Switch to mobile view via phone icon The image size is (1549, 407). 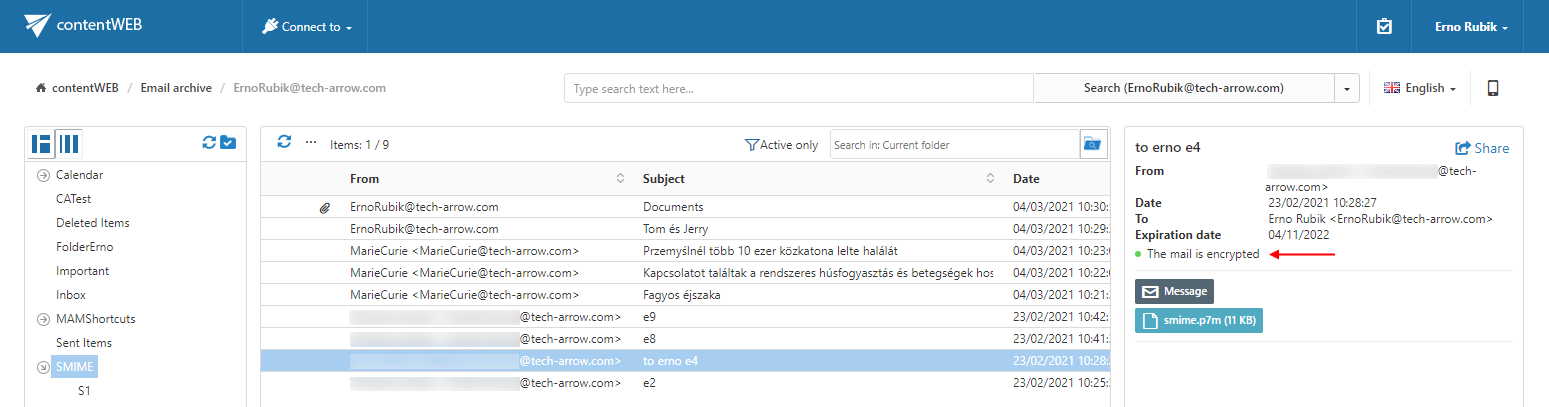click(1493, 88)
